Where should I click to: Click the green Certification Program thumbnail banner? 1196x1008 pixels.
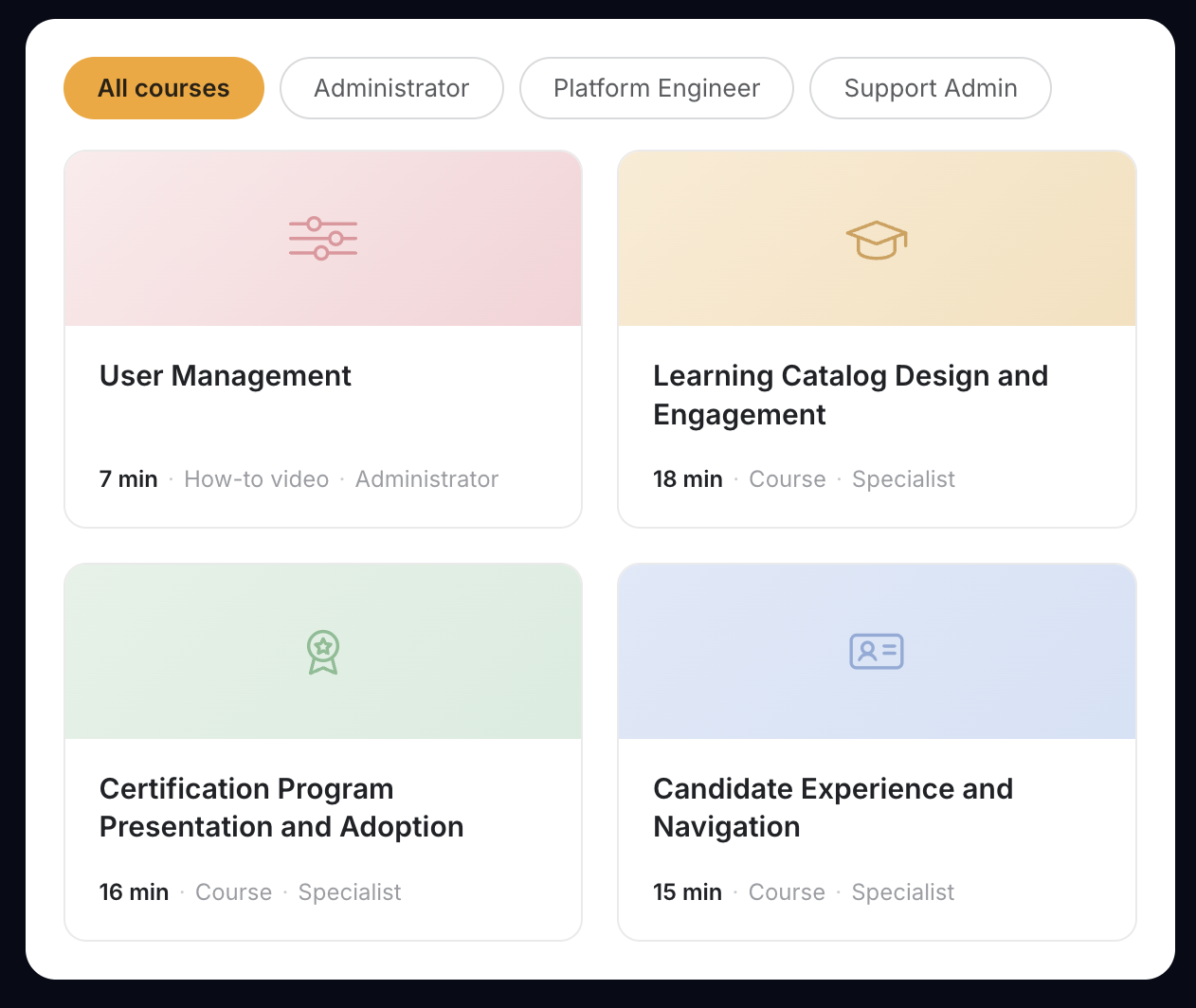point(323,652)
